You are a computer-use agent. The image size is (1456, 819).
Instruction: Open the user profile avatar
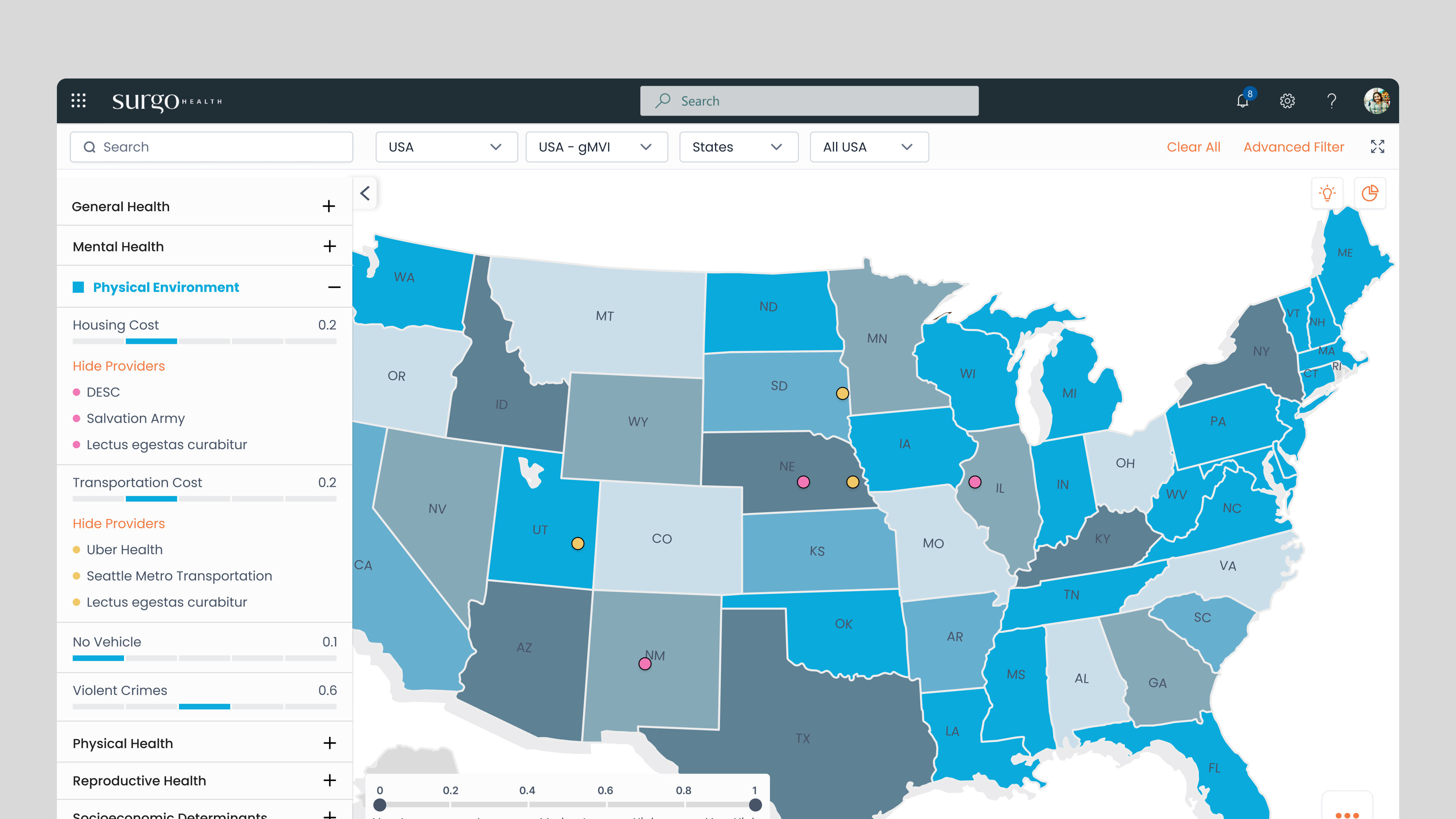[x=1376, y=100]
